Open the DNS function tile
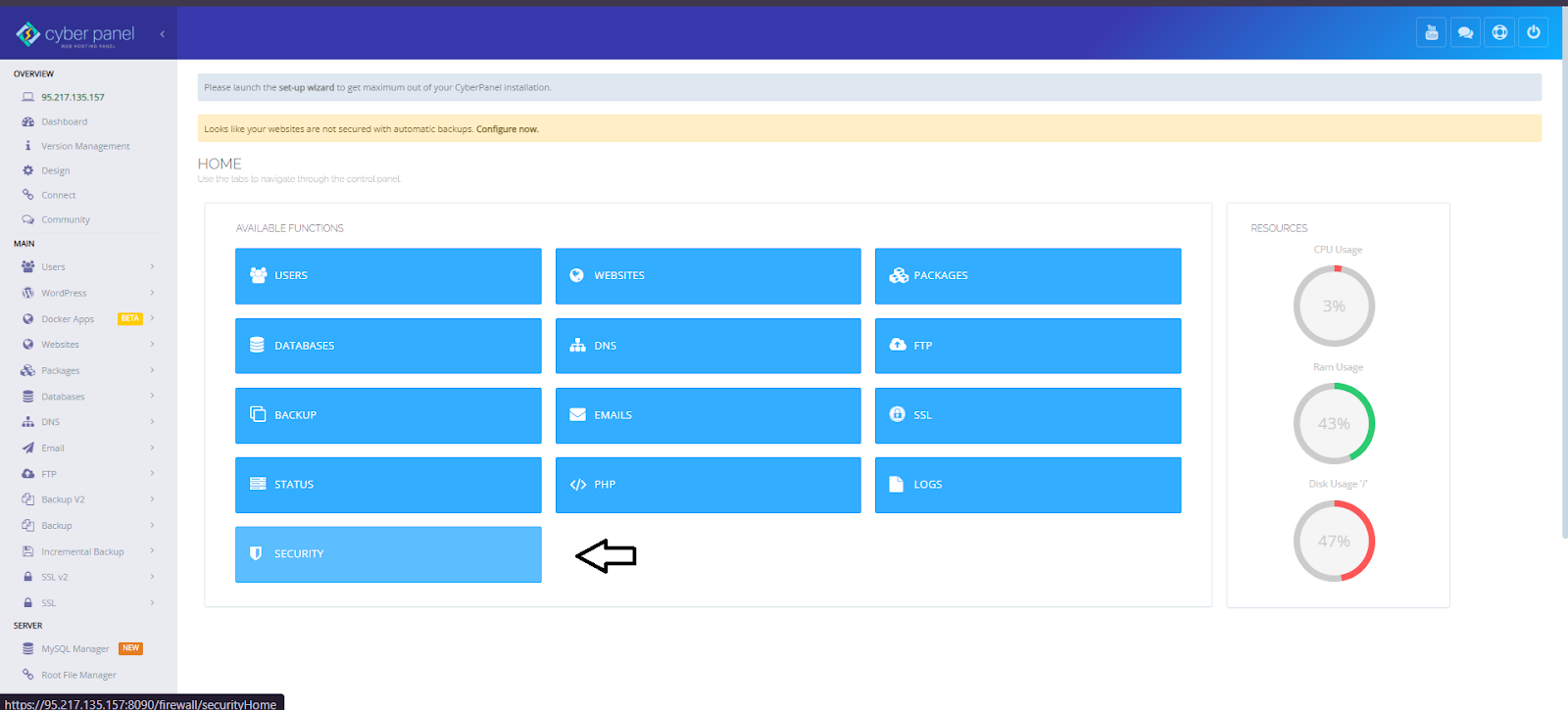Screen dimensions: 1568x710 [x=708, y=346]
